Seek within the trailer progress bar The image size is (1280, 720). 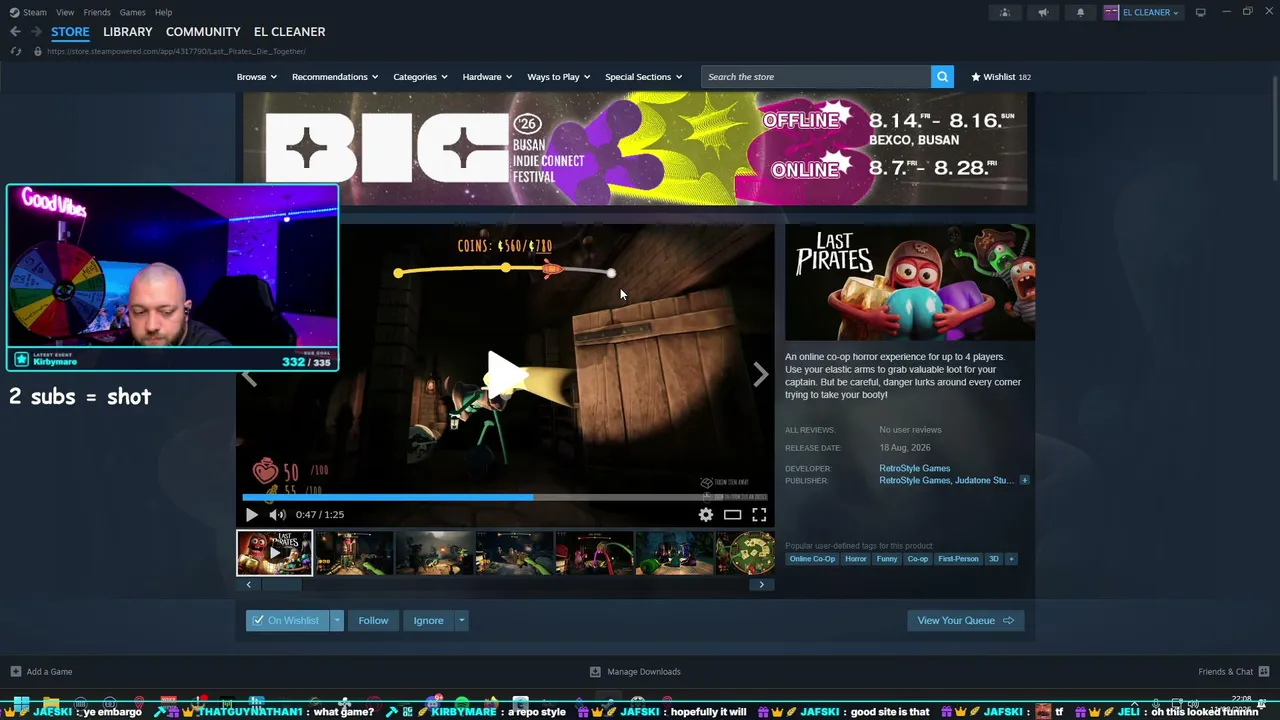click(504, 497)
